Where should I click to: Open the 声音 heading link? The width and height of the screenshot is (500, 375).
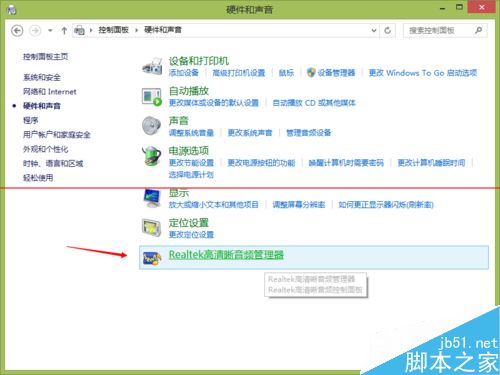point(179,121)
